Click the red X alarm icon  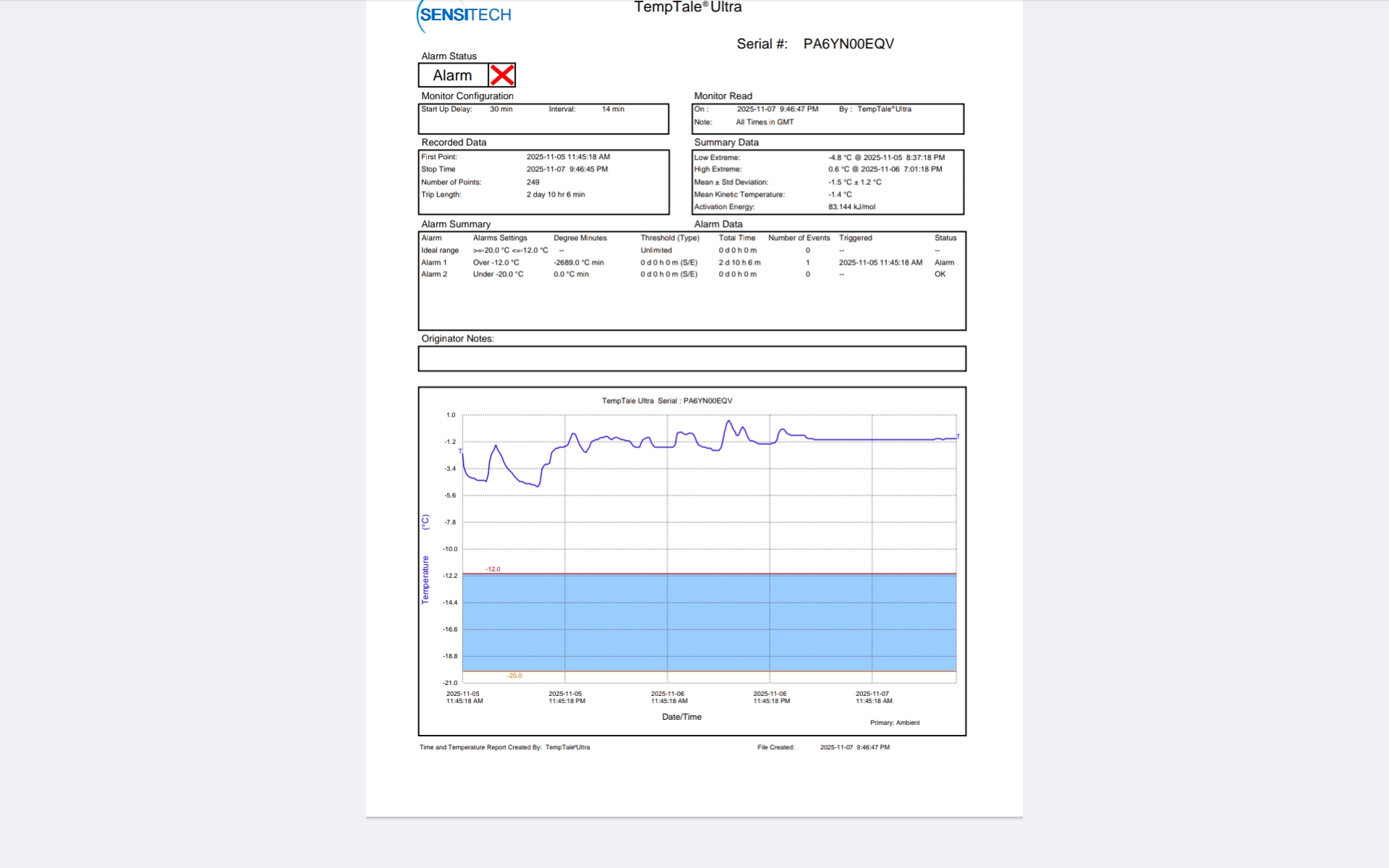pyautogui.click(x=501, y=75)
